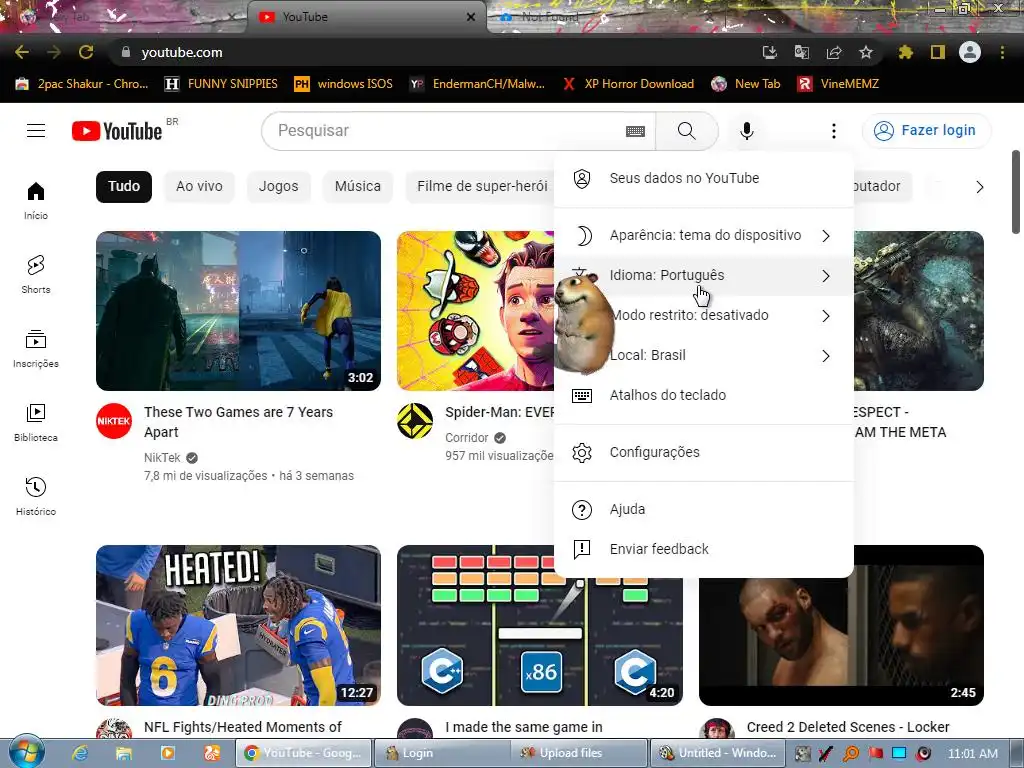
Task: Switch to the YouTube browser tab
Action: tap(366, 17)
